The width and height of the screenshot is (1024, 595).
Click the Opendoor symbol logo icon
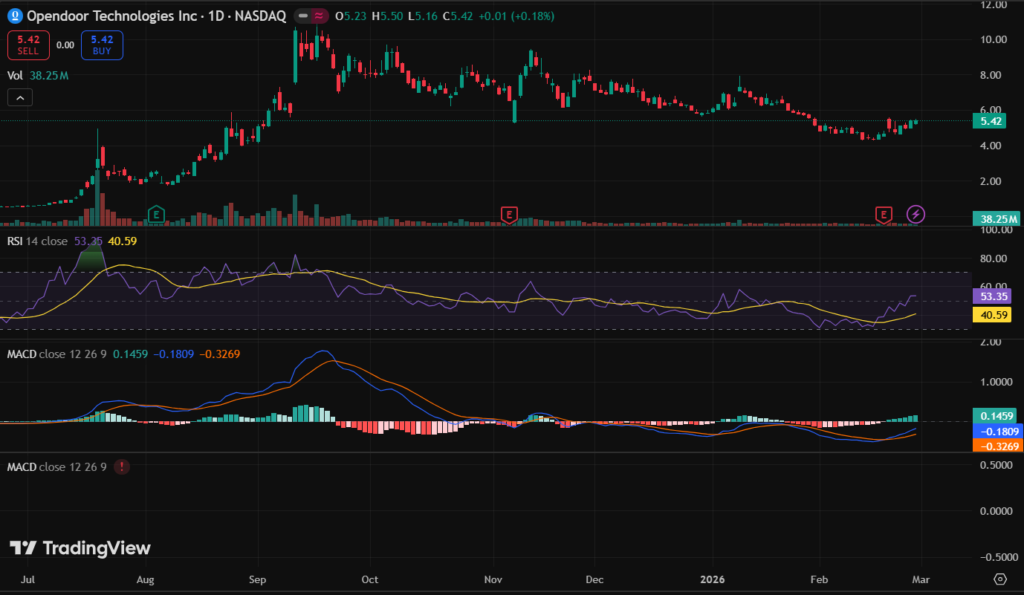pyautogui.click(x=15, y=17)
